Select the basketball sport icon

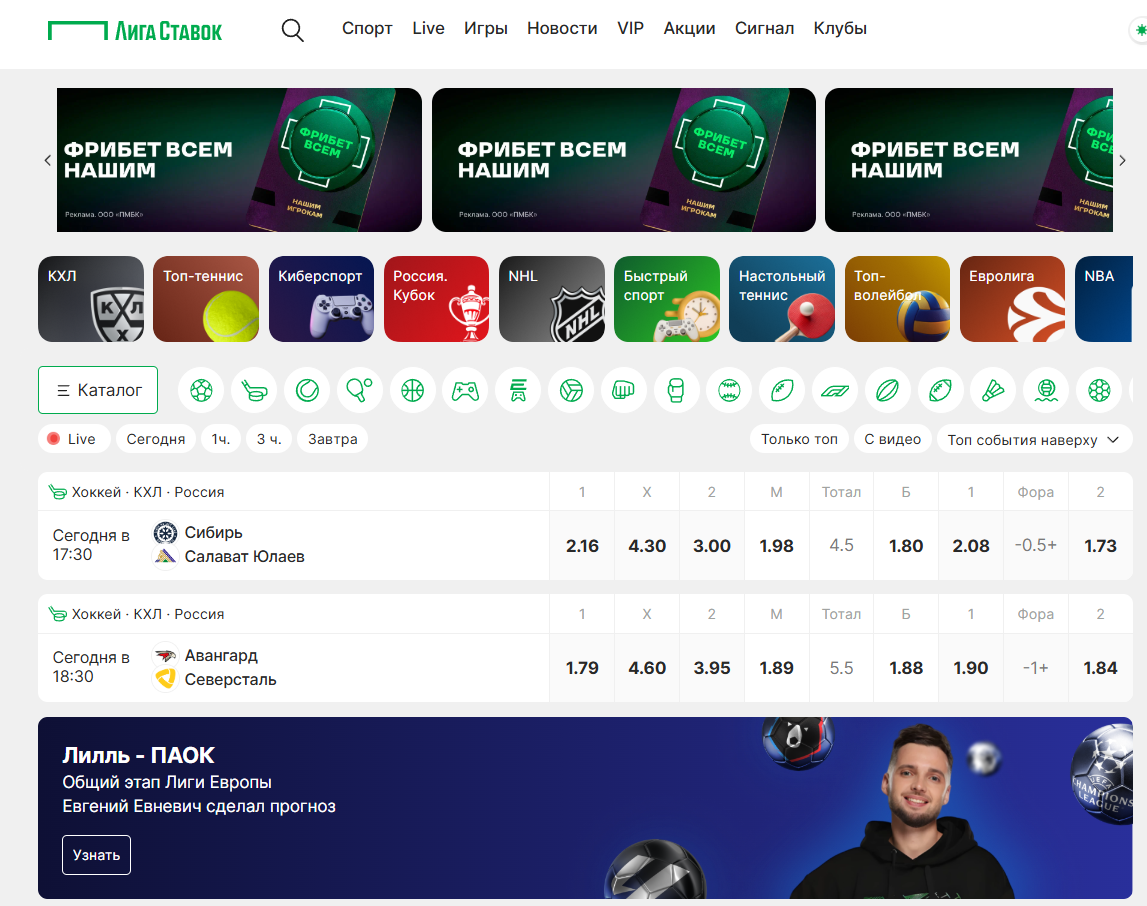tap(413, 390)
